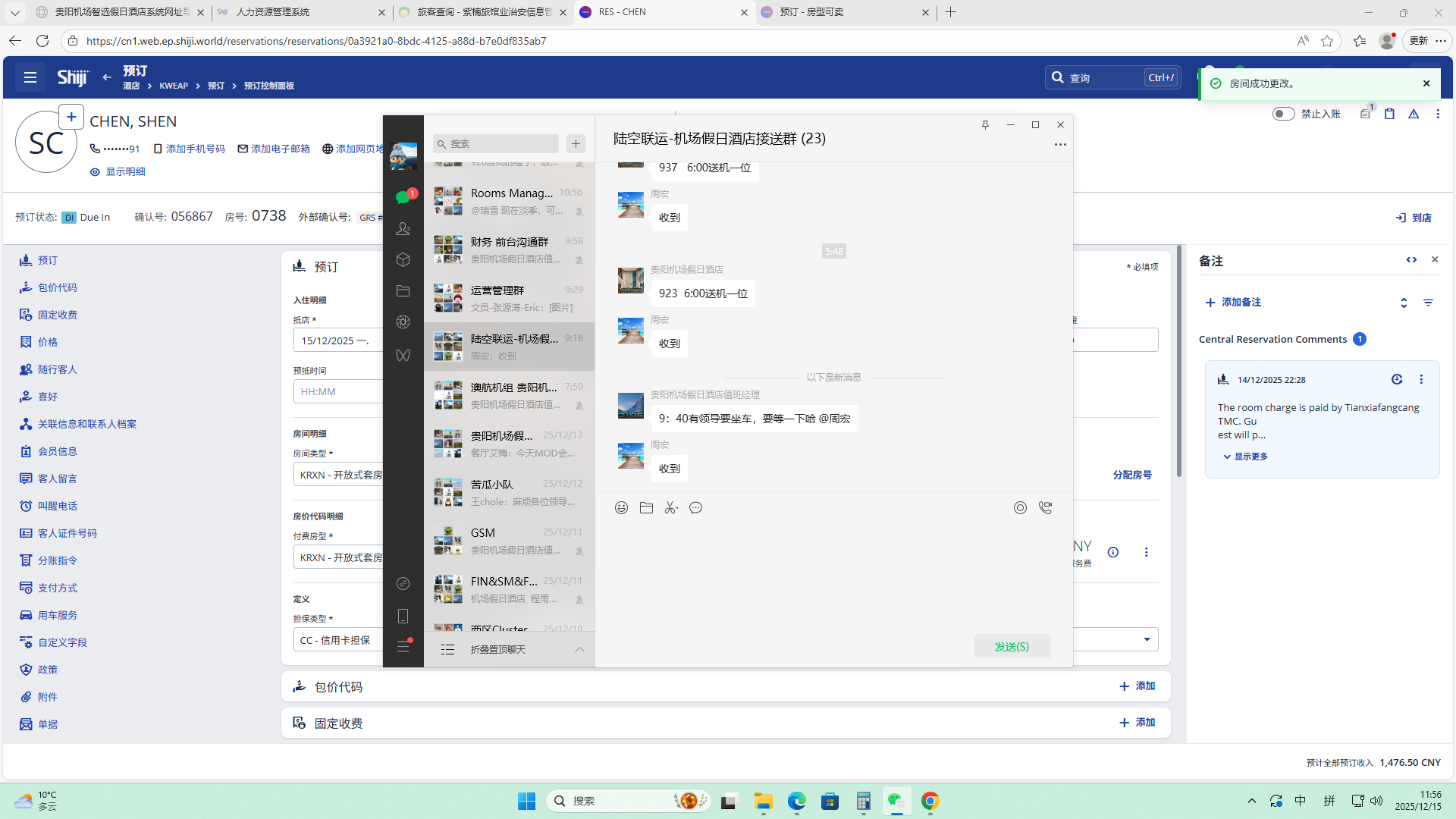Open the WeChat favorites cube icon
The width and height of the screenshot is (1456, 819).
[x=403, y=259]
